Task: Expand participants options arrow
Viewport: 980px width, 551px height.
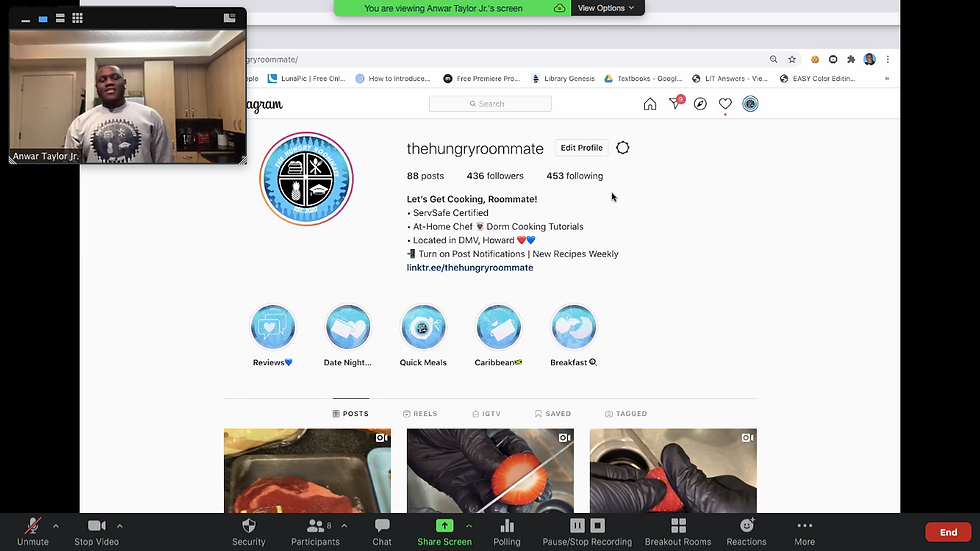Action: (344, 526)
